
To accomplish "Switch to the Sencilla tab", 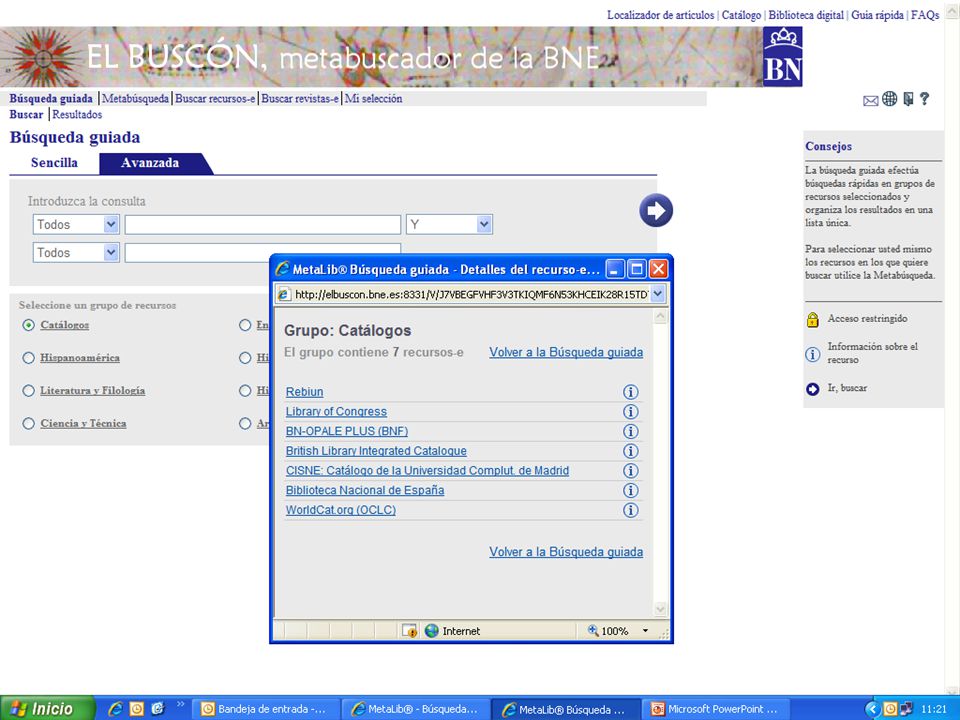I will pyautogui.click(x=54, y=163).
